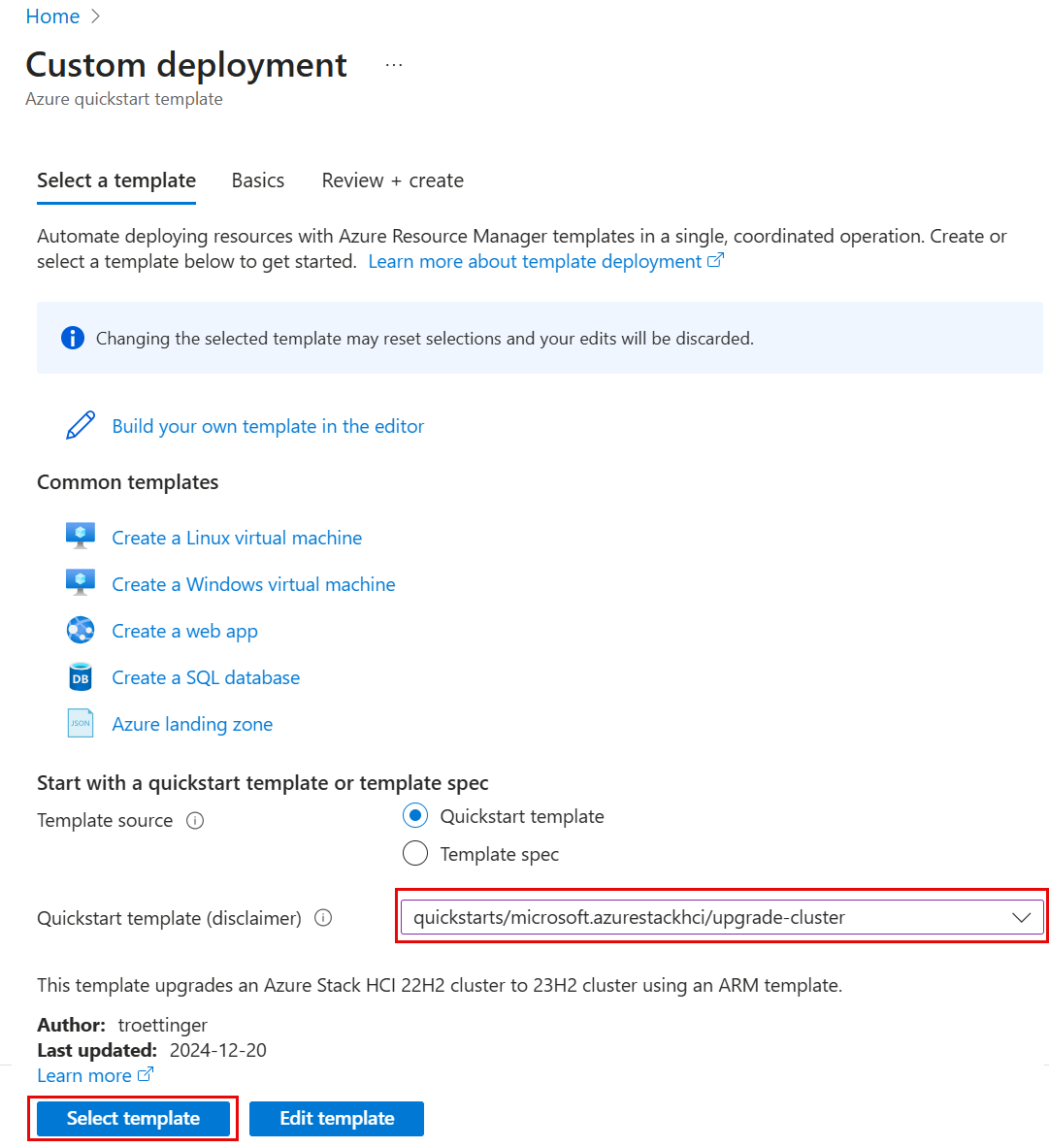Click the Linux virtual machine icon
The width and height of the screenshot is (1049, 1148).
[81, 537]
